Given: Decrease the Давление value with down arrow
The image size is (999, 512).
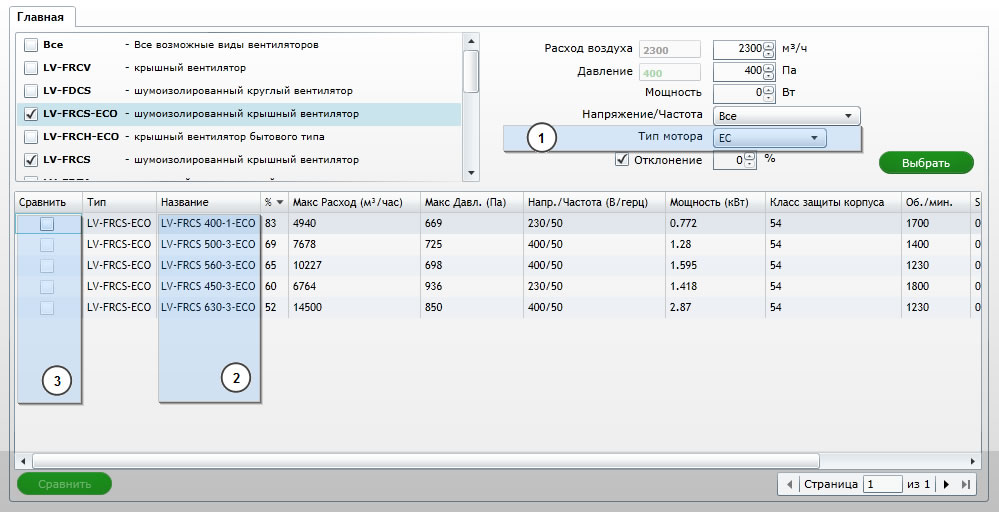Looking at the screenshot, I should pyautogui.click(x=768, y=76).
